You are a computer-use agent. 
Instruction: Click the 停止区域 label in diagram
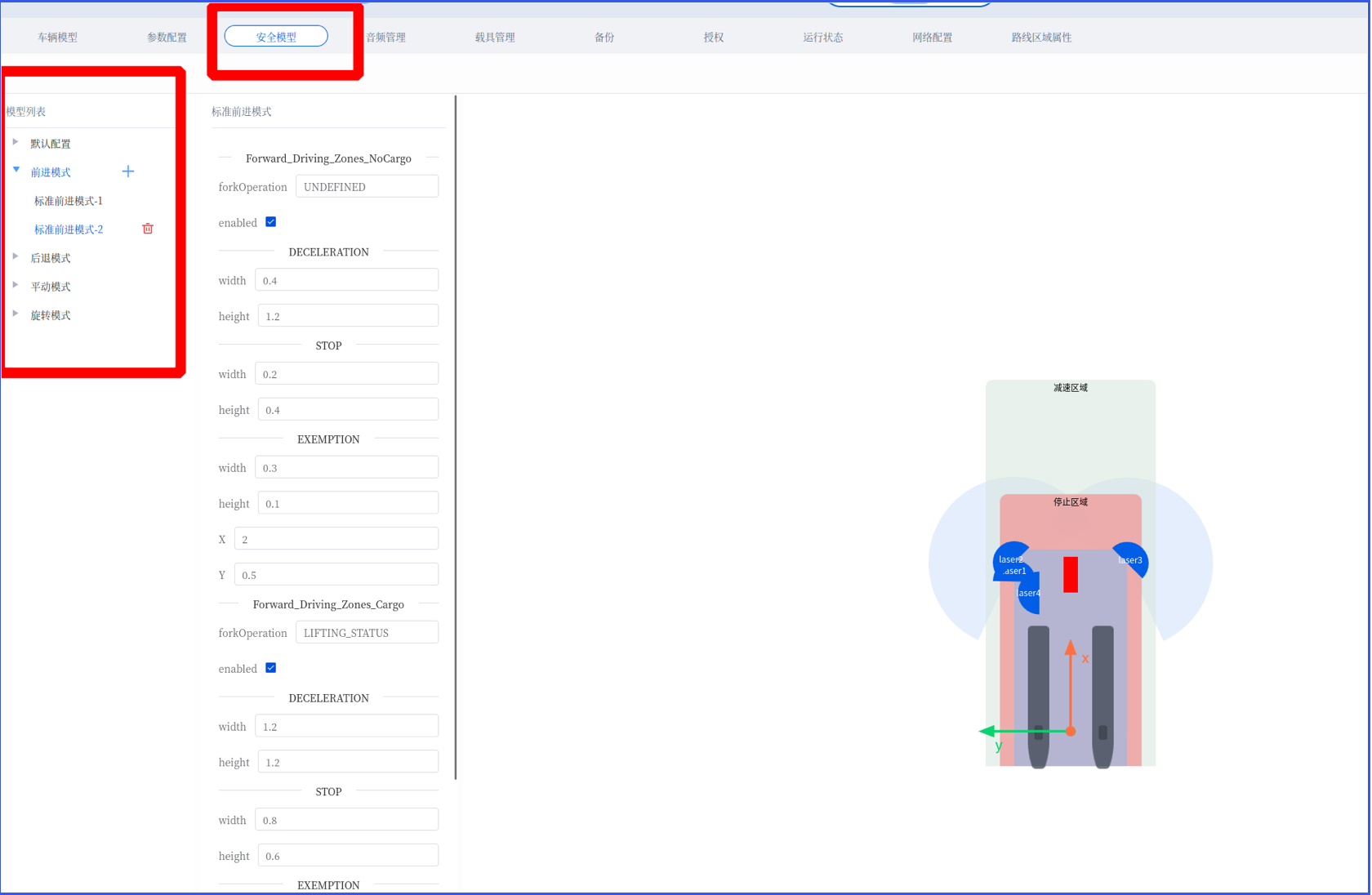click(x=1071, y=502)
